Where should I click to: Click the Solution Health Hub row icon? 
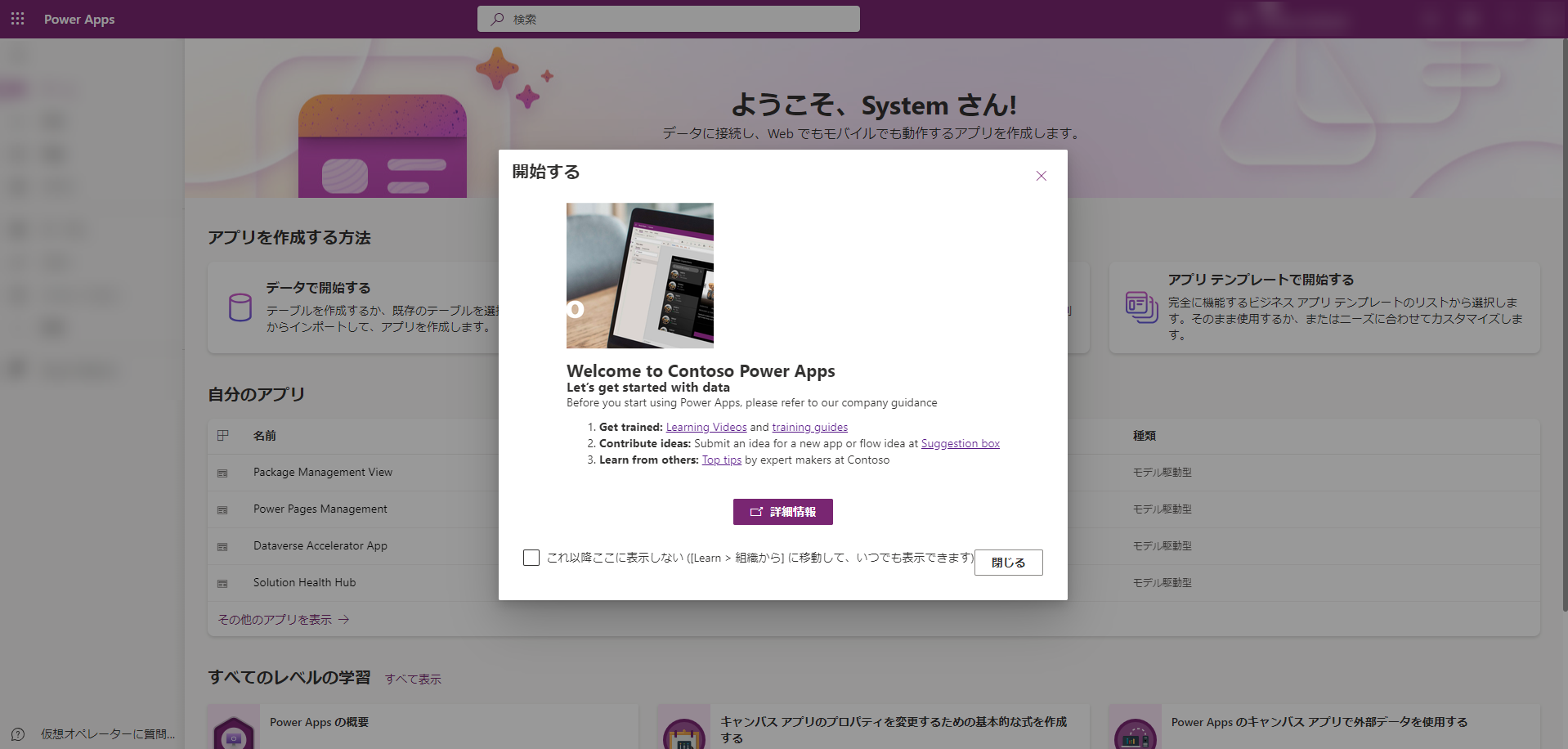pos(222,584)
